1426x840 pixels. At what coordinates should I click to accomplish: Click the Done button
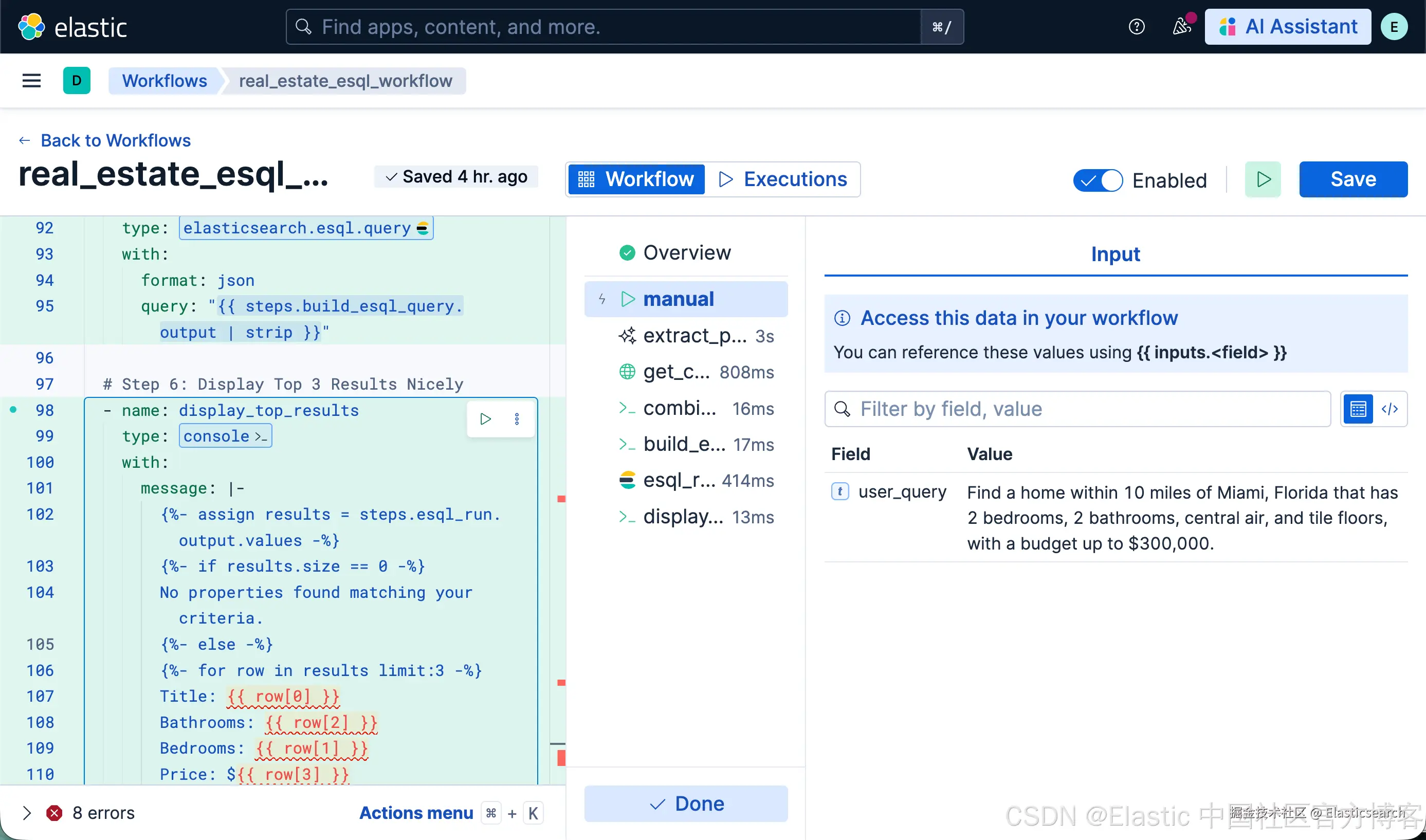(686, 803)
